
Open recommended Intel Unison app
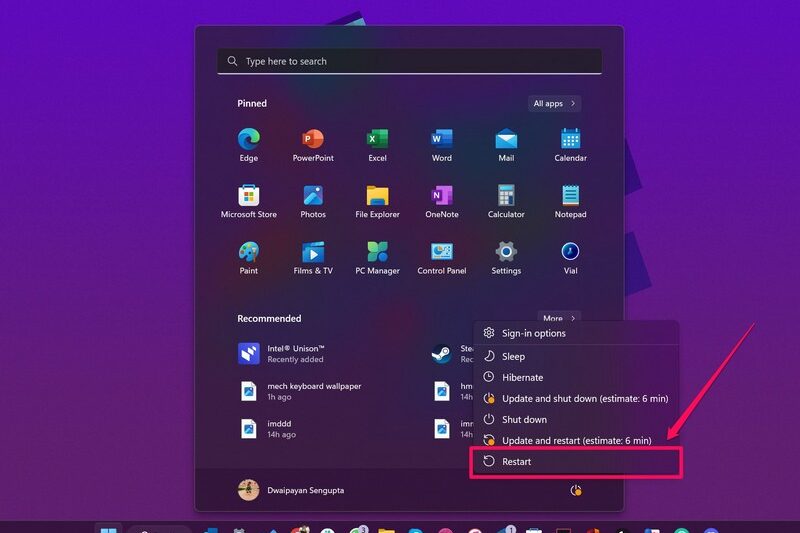pyautogui.click(x=281, y=353)
